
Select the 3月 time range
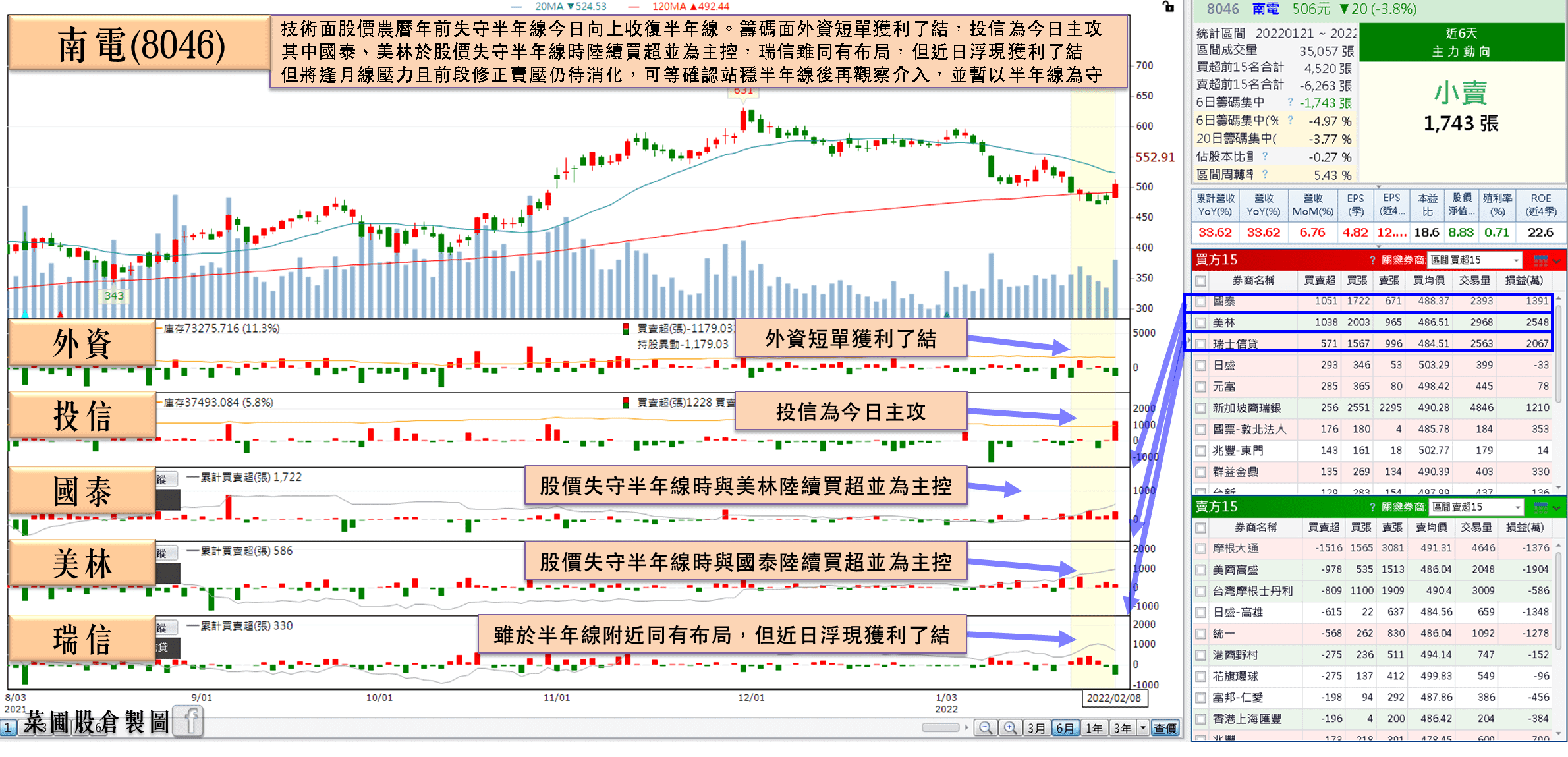1037,728
